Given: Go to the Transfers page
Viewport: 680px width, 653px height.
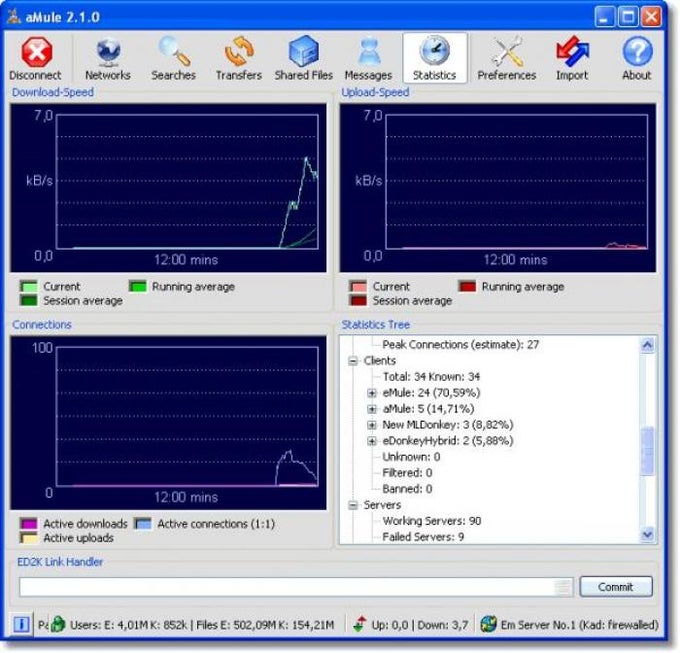Looking at the screenshot, I should pyautogui.click(x=239, y=58).
